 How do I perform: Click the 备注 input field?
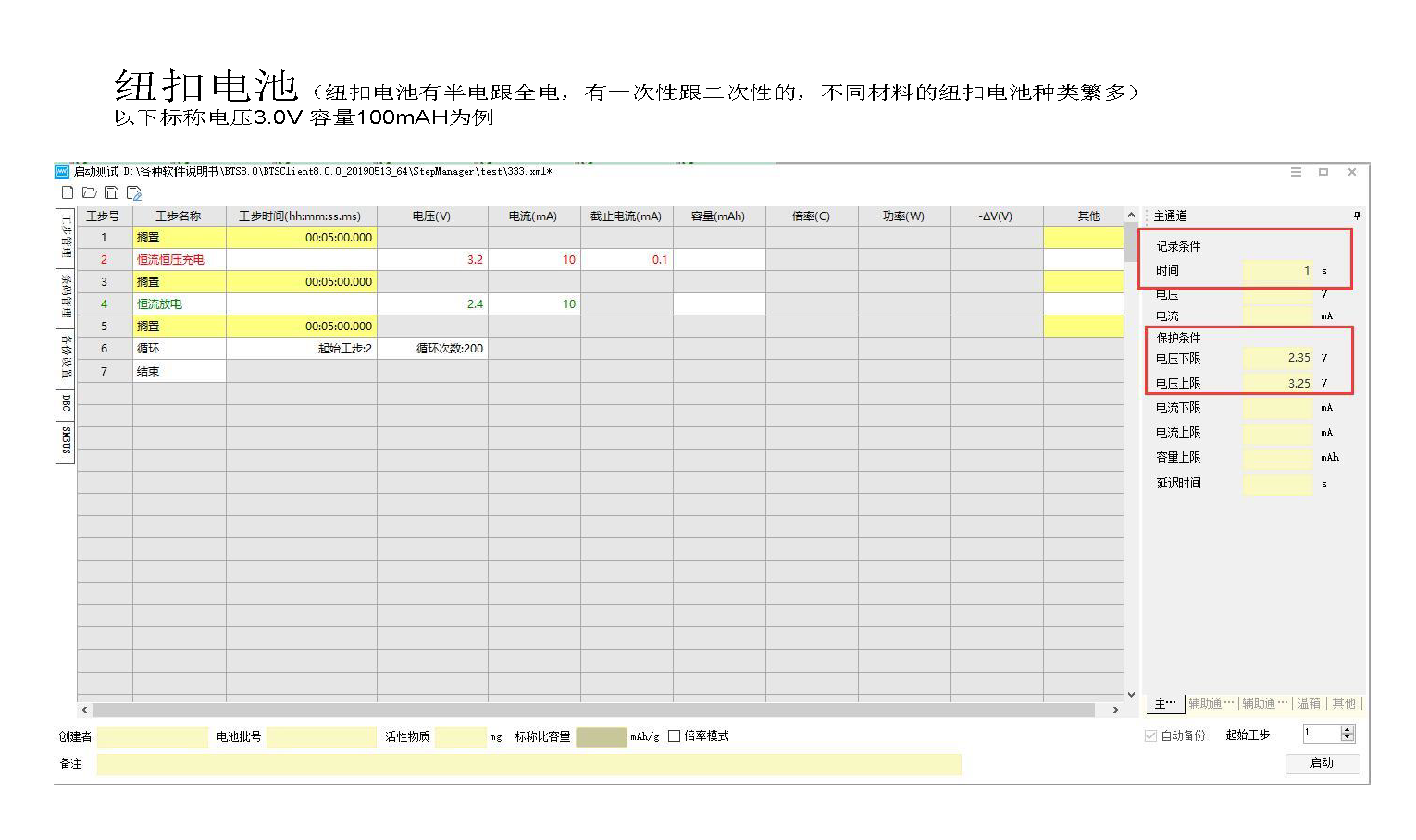528,764
